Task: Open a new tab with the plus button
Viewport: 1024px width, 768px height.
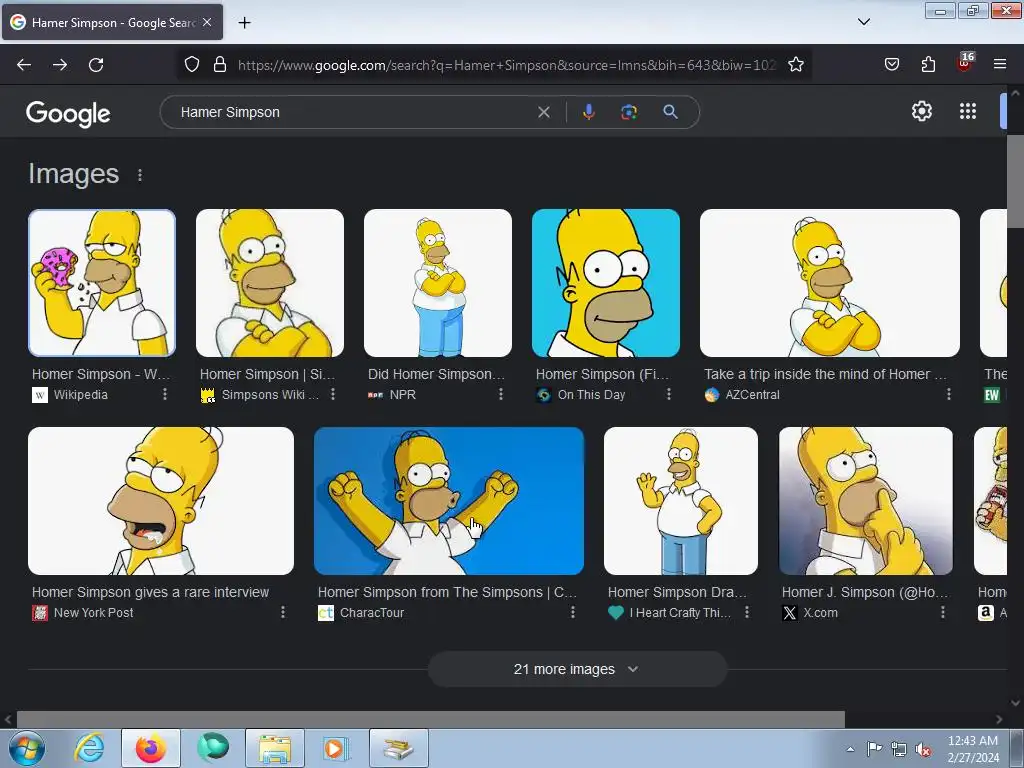Action: (244, 23)
